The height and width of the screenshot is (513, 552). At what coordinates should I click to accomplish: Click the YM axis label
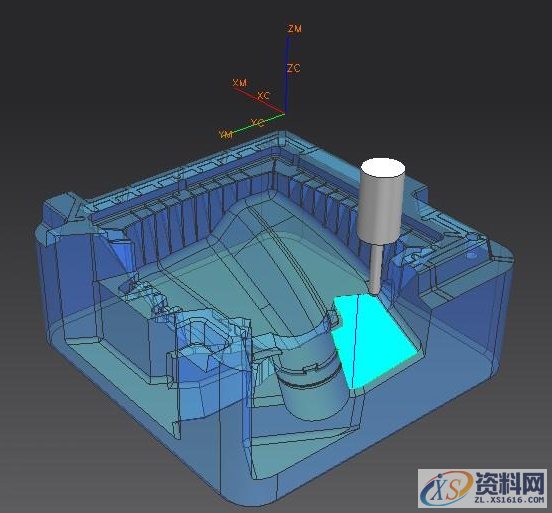tap(226, 134)
